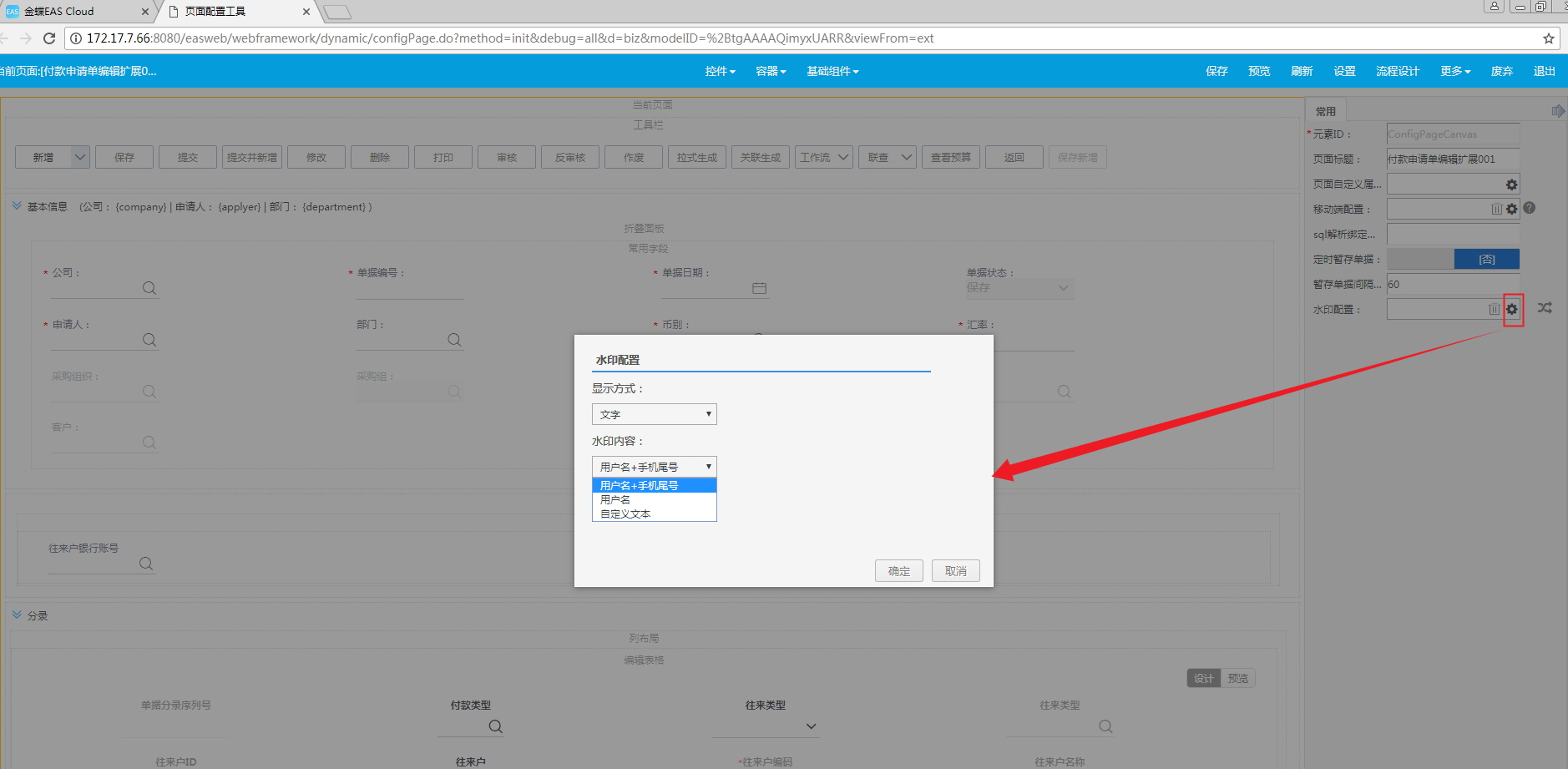Image resolution: width=1568 pixels, height=769 pixels.
Task: Click 废弃 in the top bar
Action: (1502, 72)
